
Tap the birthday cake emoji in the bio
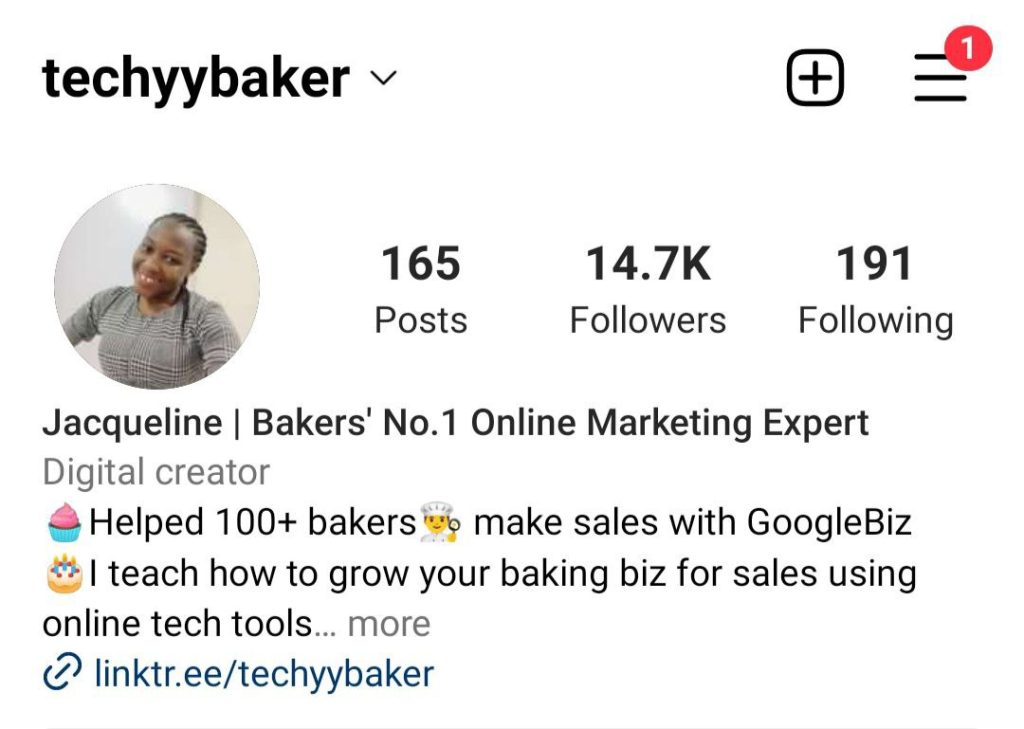(65, 574)
